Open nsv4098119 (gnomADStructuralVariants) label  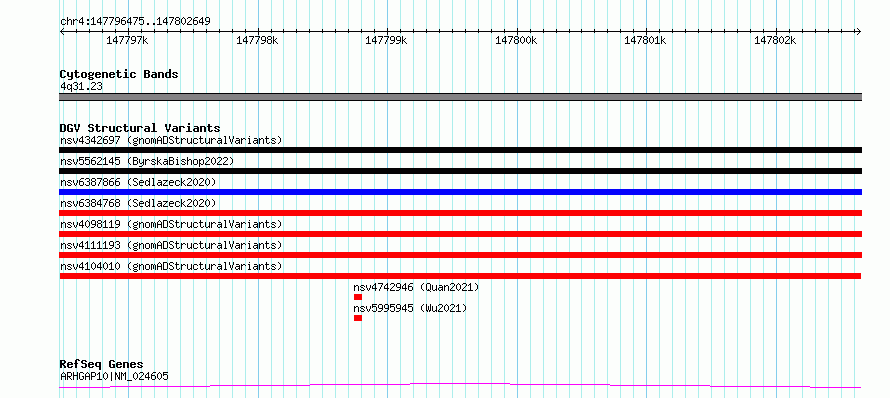click(171, 224)
